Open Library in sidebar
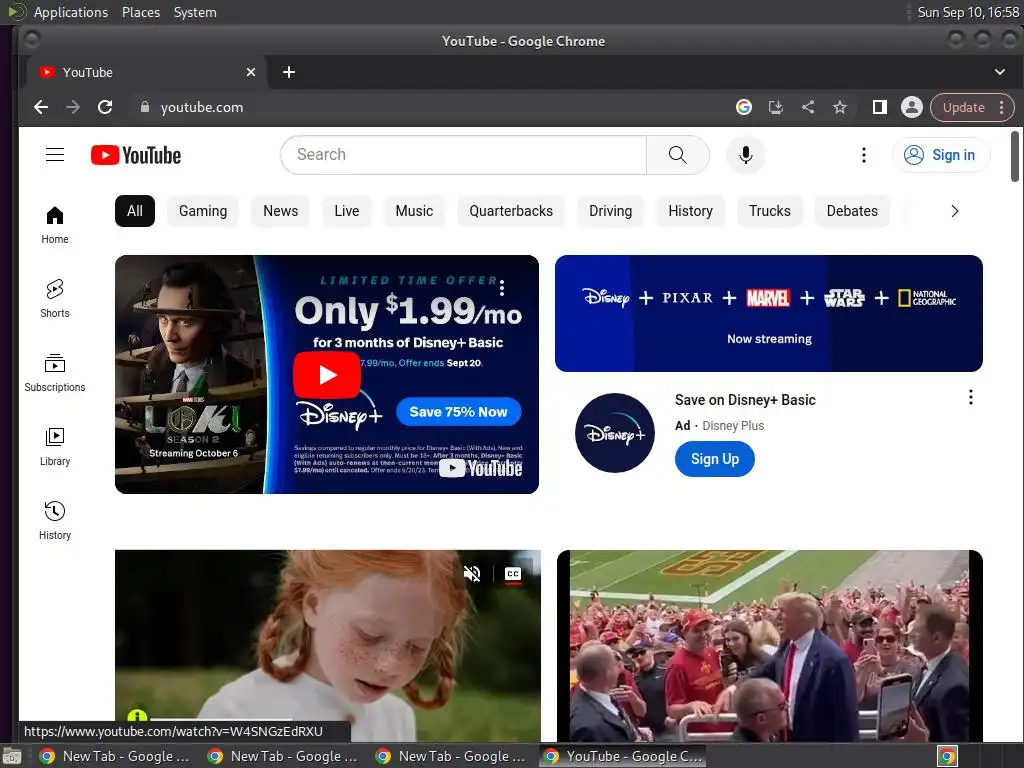This screenshot has width=1024, height=768. point(55,446)
